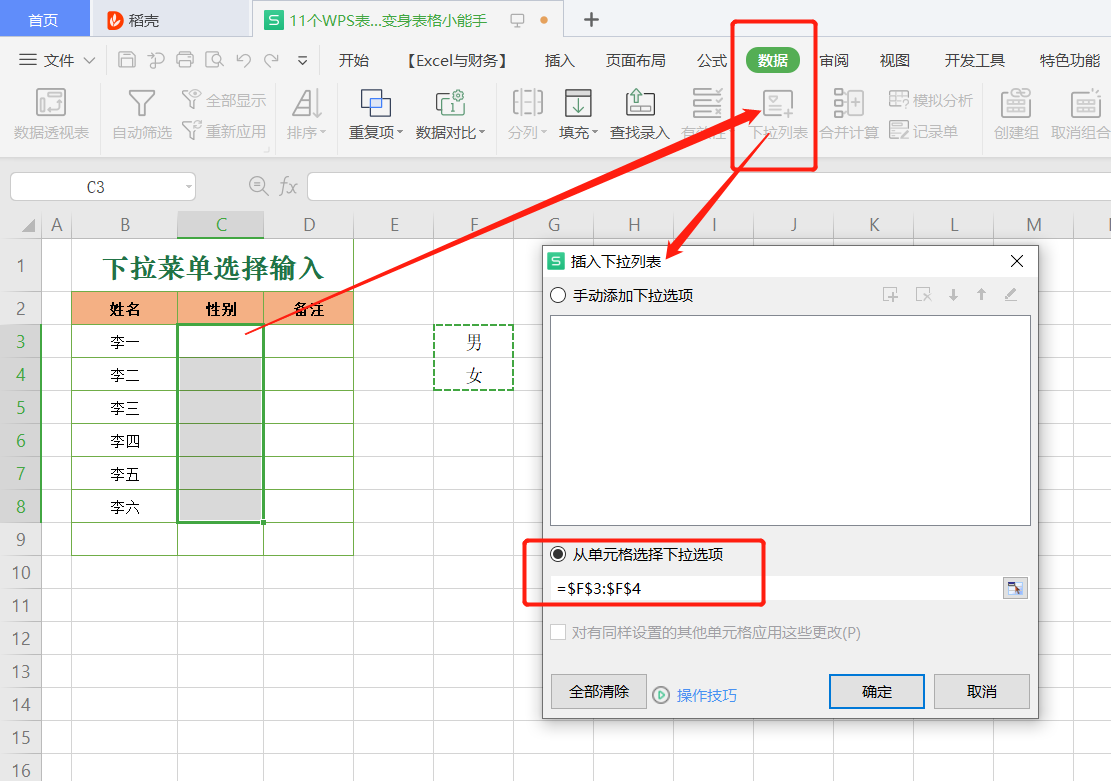Click the manual options list box in dialog
The image size is (1111, 781).
pyautogui.click(x=790, y=420)
